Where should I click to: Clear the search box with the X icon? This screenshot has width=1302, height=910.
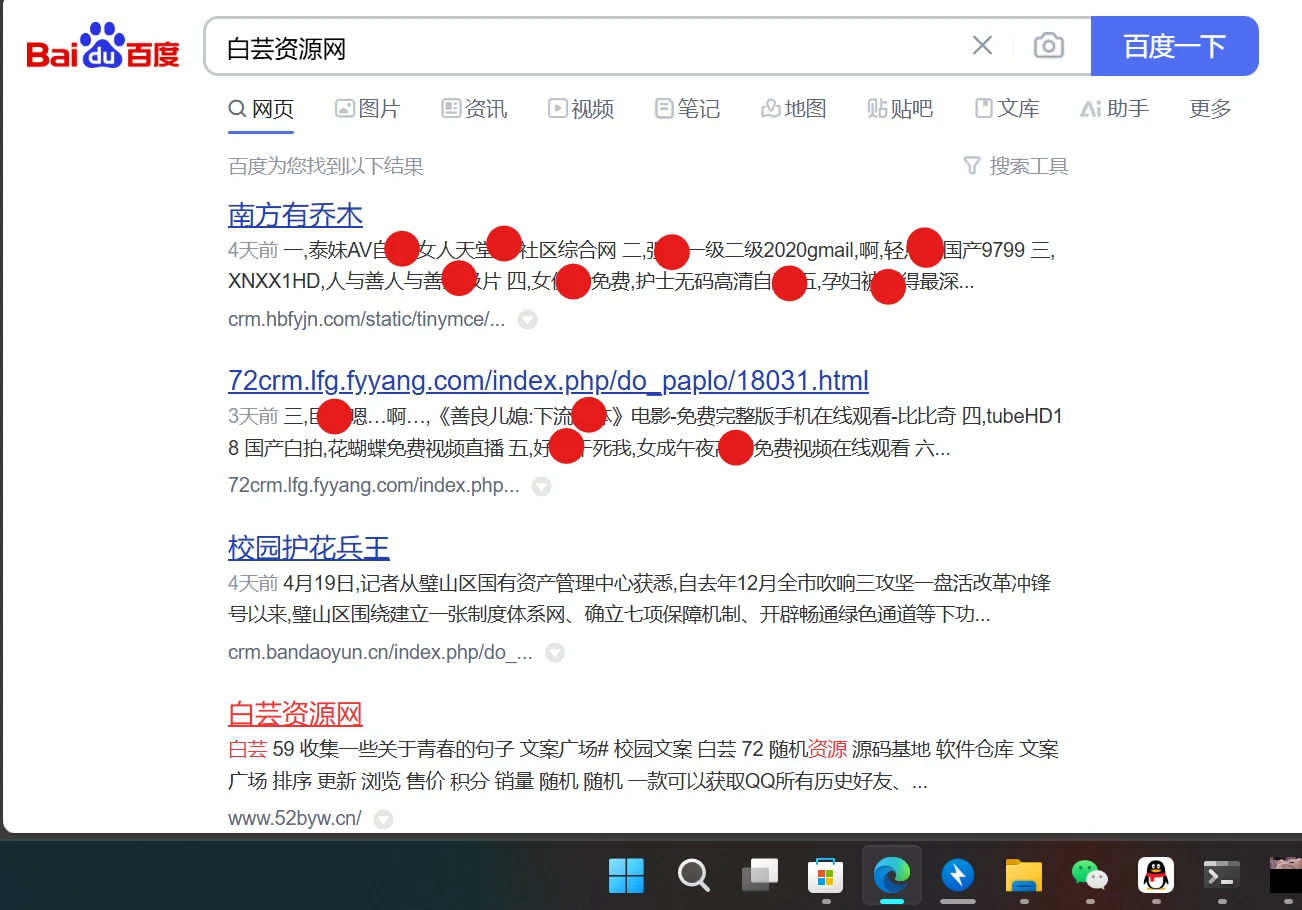pyautogui.click(x=982, y=46)
